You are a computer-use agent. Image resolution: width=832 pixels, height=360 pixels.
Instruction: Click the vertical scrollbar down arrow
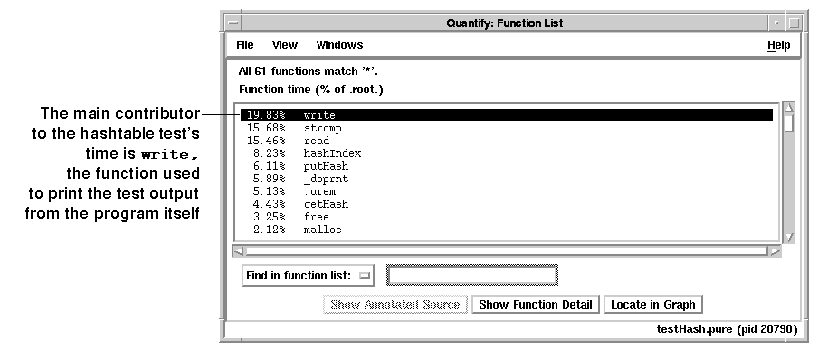point(789,237)
